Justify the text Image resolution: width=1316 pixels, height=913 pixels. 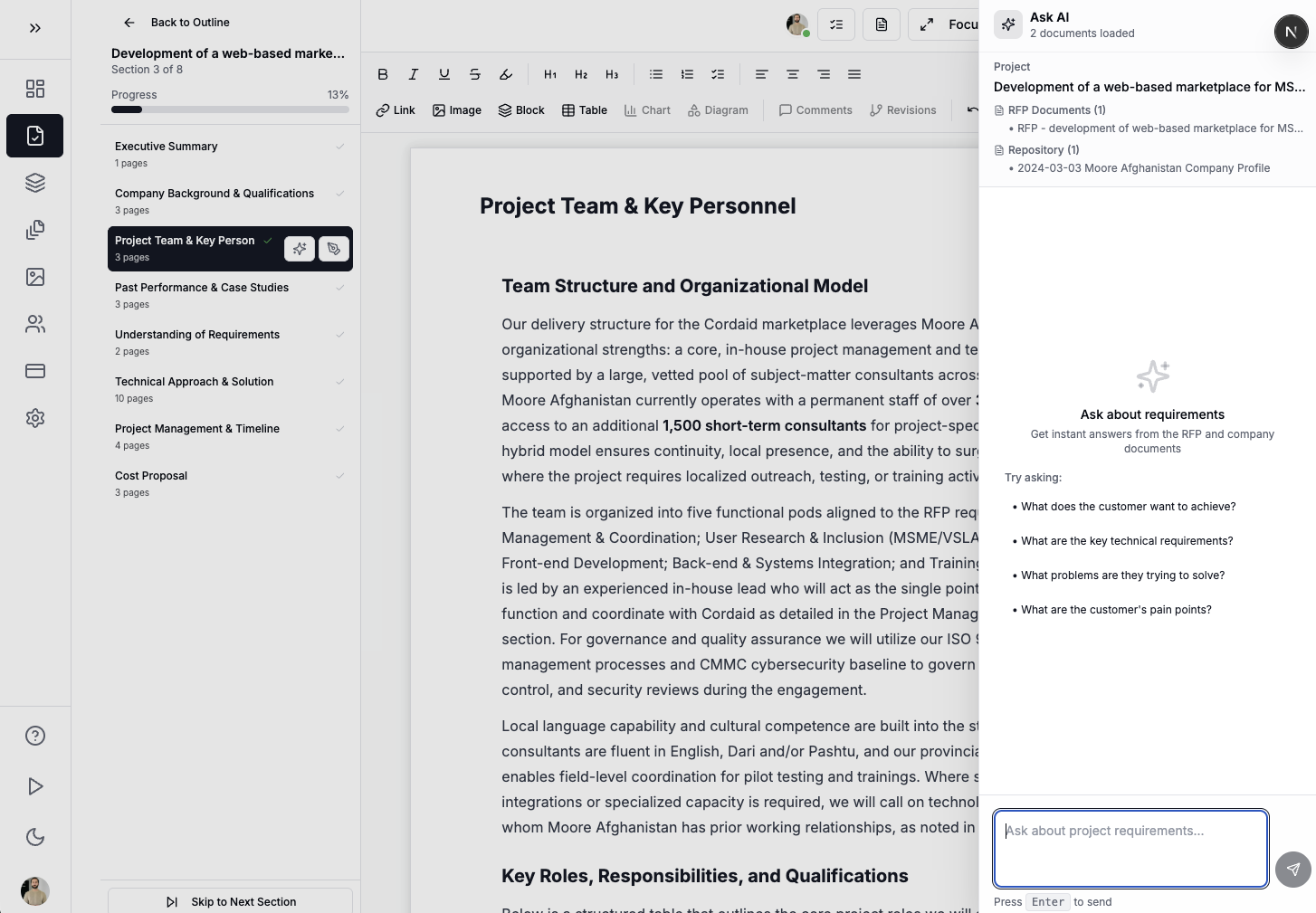click(854, 74)
